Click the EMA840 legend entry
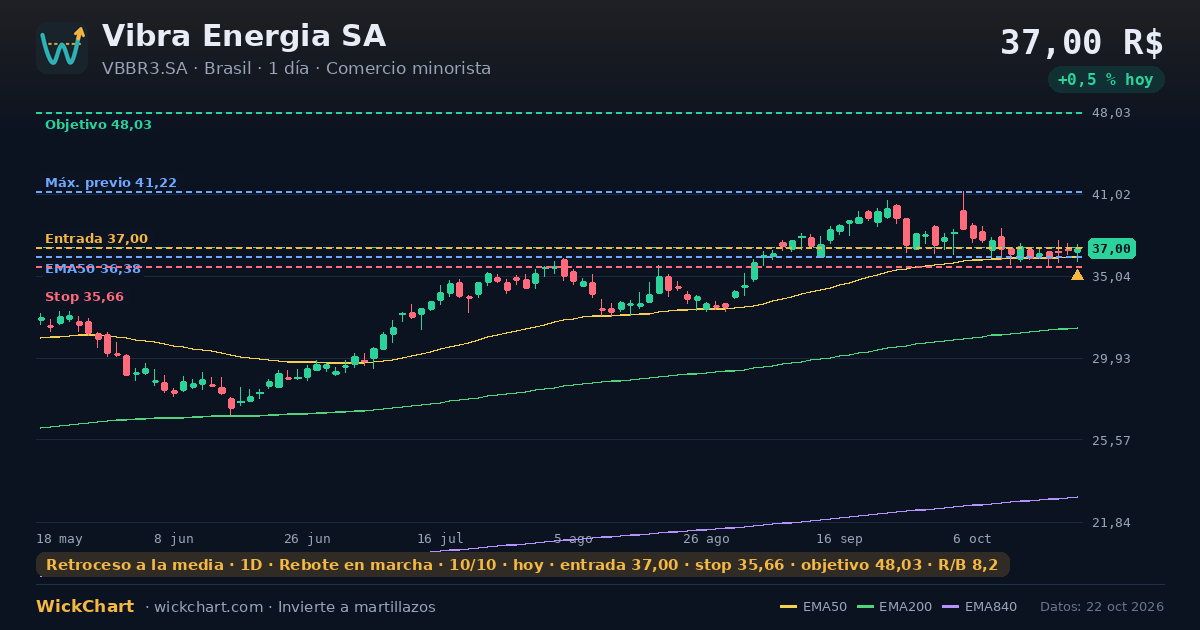1200x630 pixels. [x=979, y=607]
